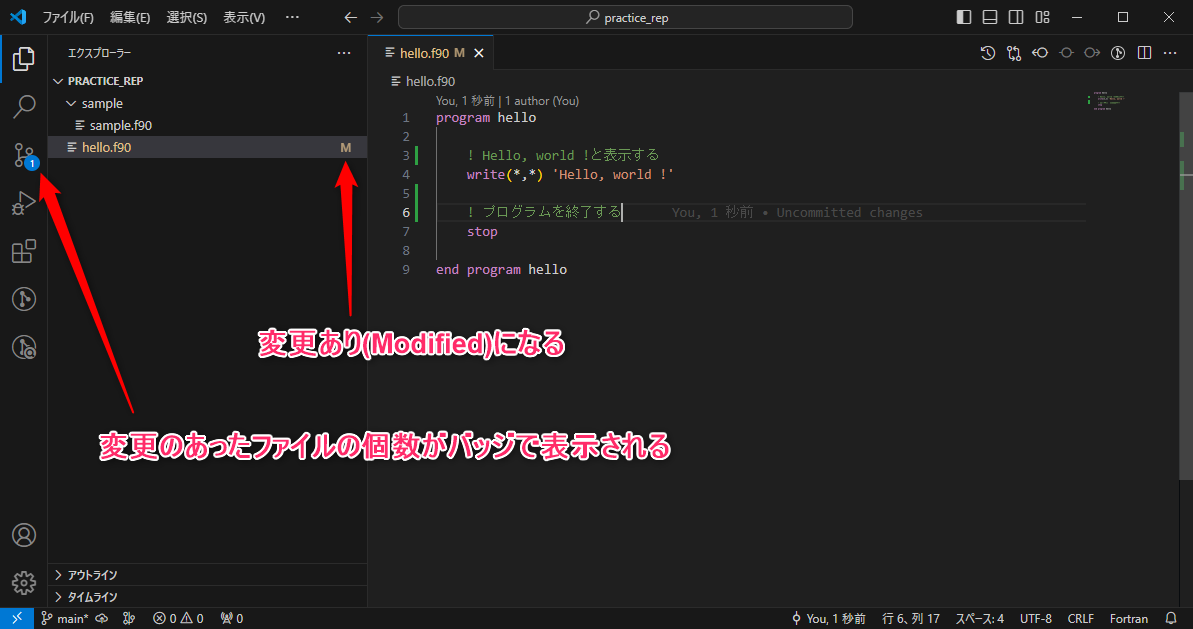Open sample.f90 in the explorer
The image size is (1193, 629).
coord(207,125)
